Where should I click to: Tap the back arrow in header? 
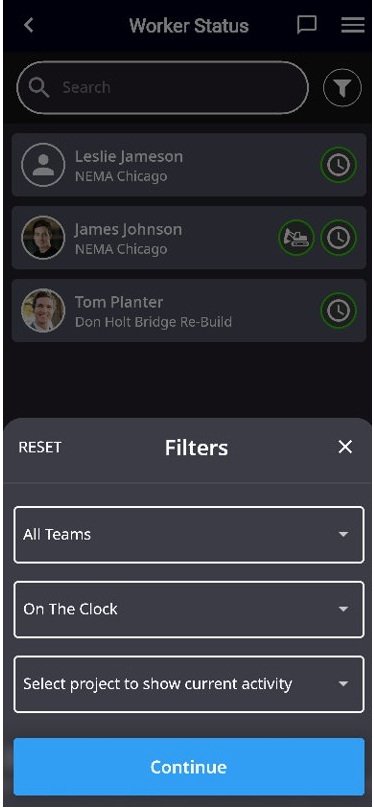pyautogui.click(x=29, y=25)
